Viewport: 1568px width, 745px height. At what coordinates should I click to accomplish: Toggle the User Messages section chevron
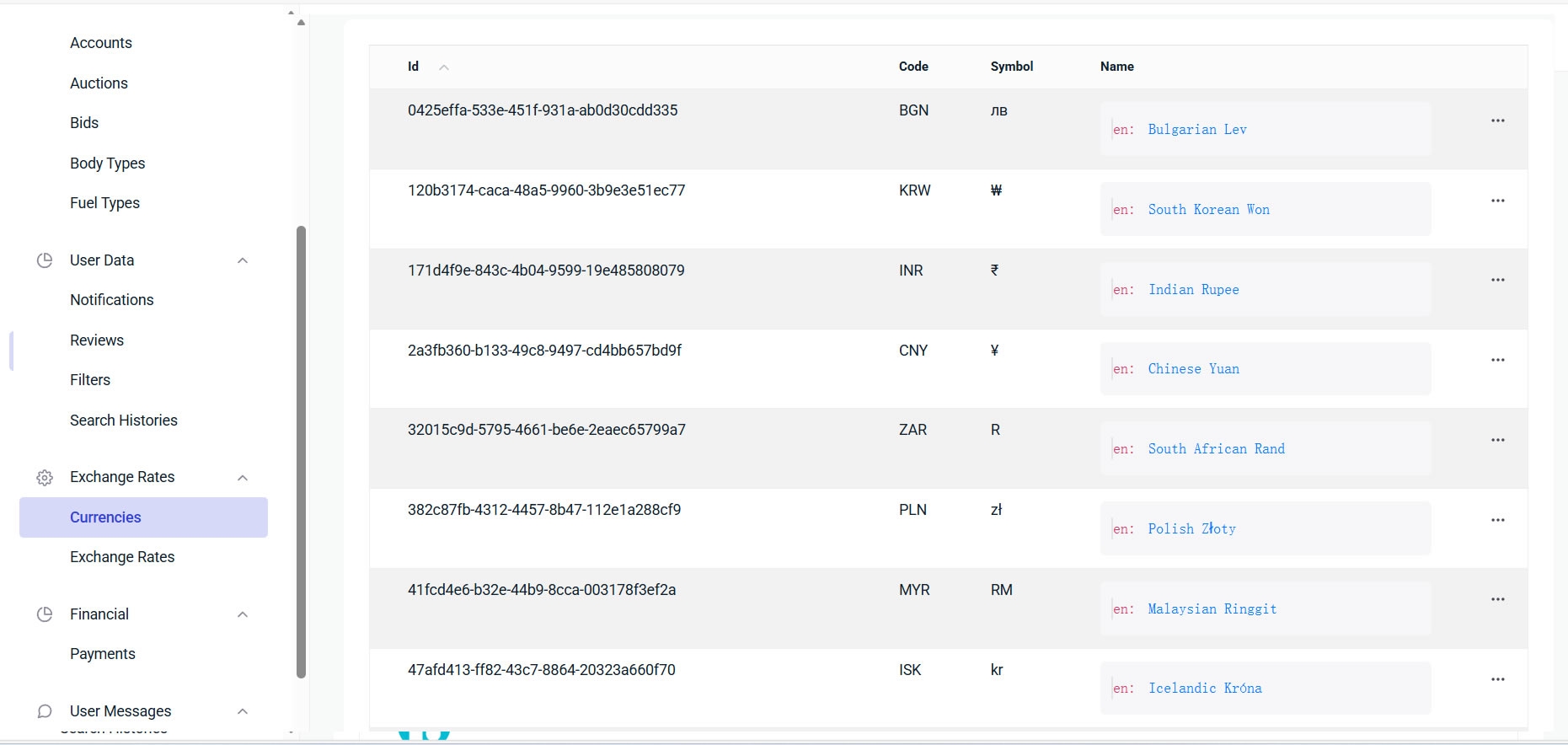[x=243, y=711]
